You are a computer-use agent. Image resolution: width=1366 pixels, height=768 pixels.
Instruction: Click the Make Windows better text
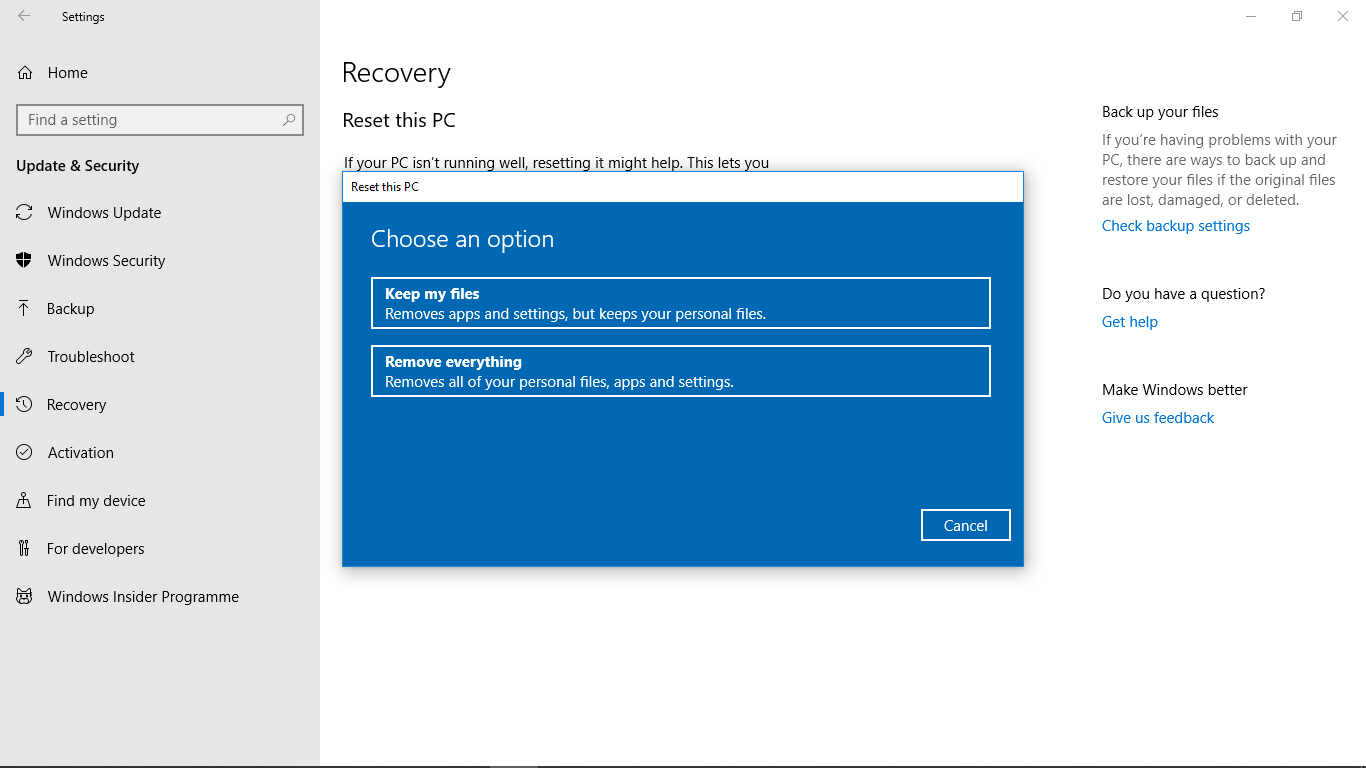coord(1175,390)
